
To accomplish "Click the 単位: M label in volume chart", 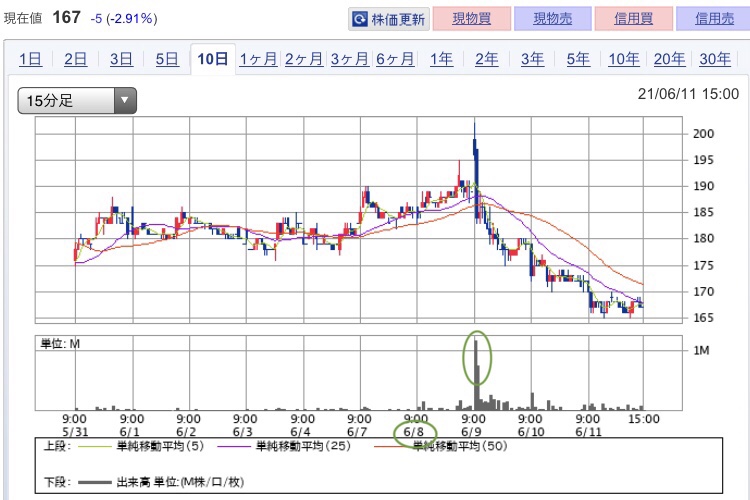I will [60, 344].
